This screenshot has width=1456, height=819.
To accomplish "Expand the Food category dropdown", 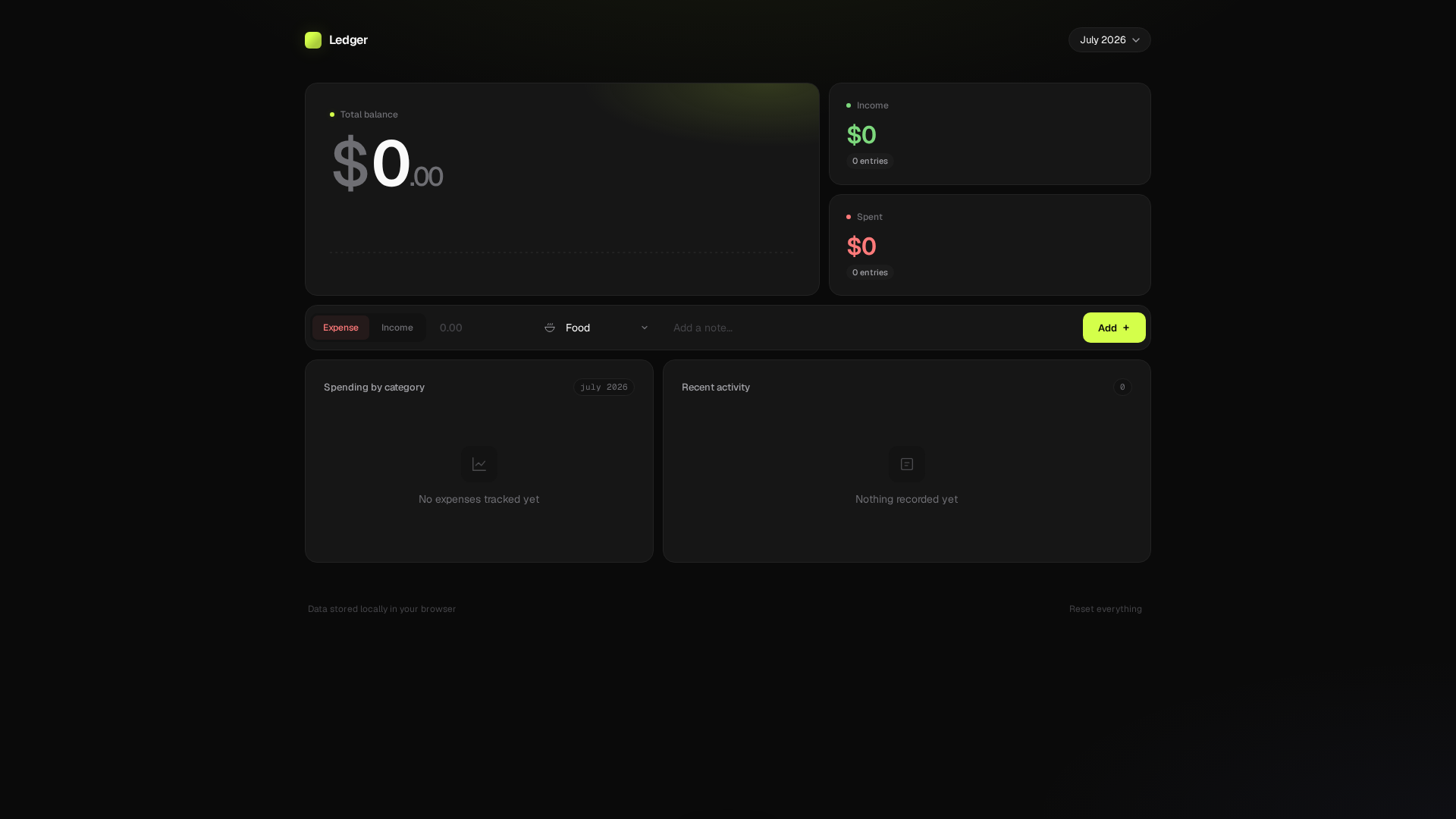I will pos(597,328).
